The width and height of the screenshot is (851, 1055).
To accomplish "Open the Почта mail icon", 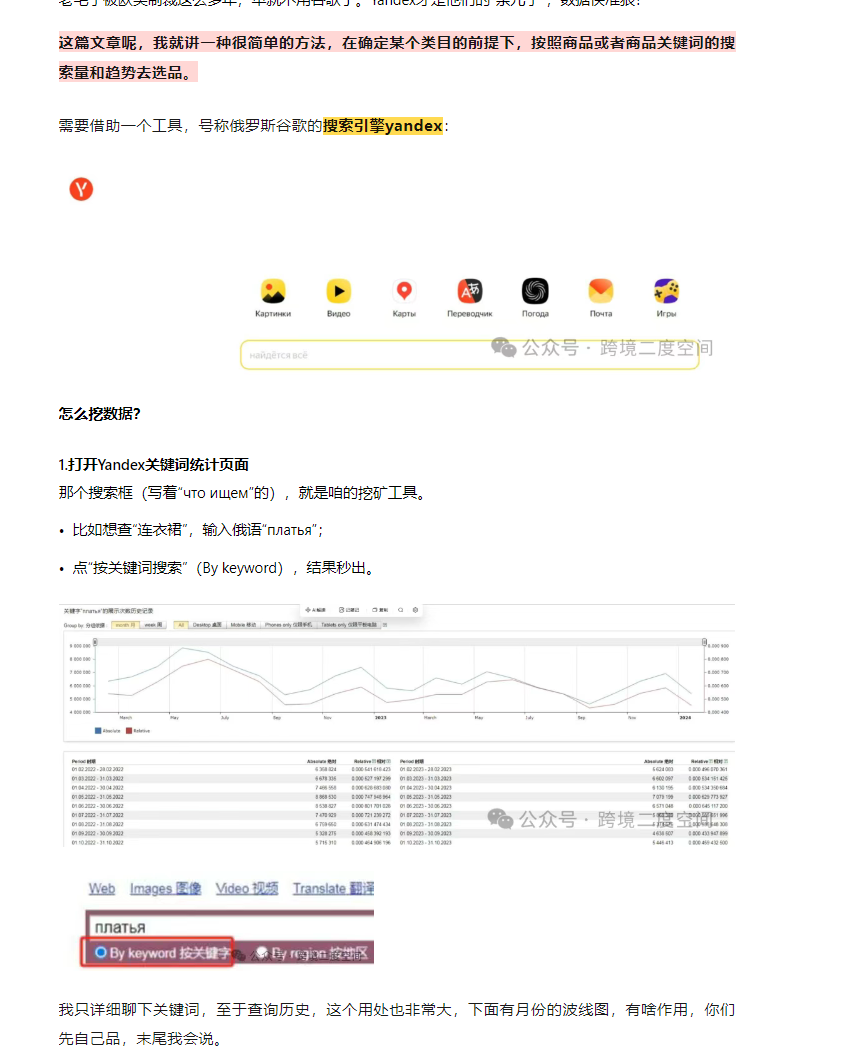I will [x=601, y=291].
